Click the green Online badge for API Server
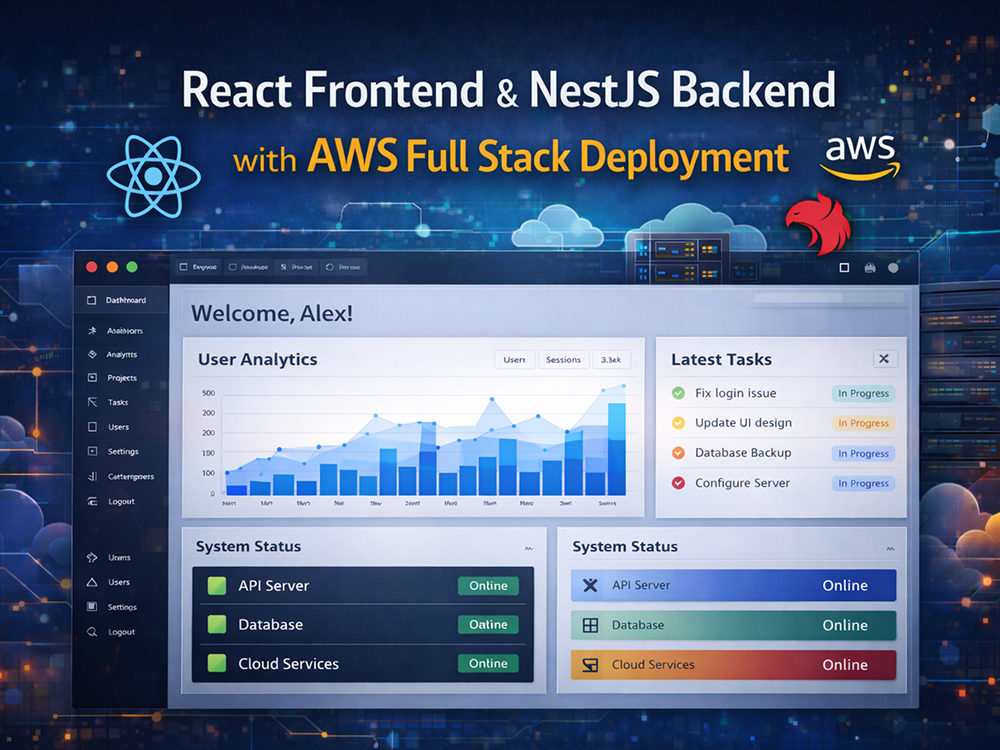 [x=489, y=585]
